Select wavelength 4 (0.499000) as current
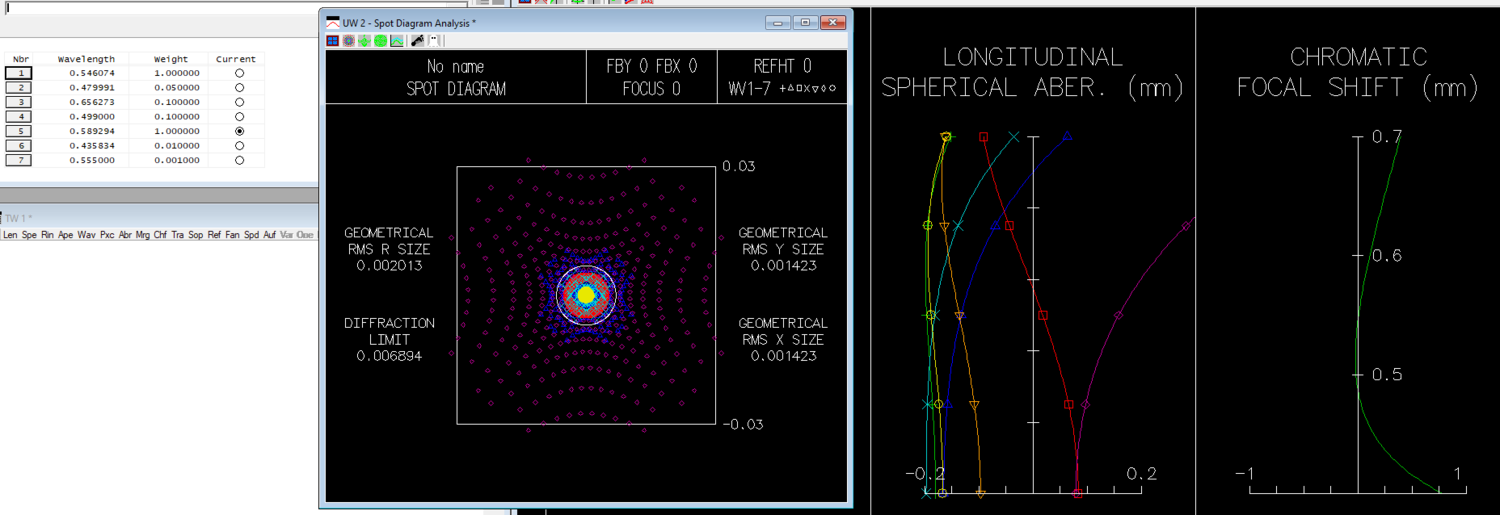 (239, 117)
